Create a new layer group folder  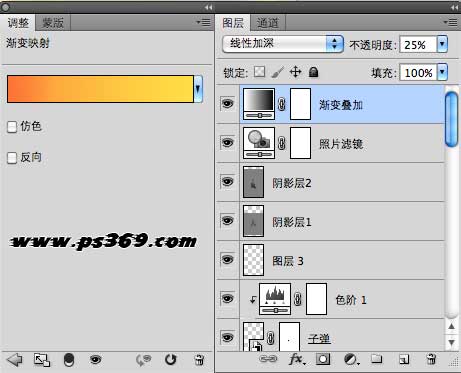coord(377,359)
